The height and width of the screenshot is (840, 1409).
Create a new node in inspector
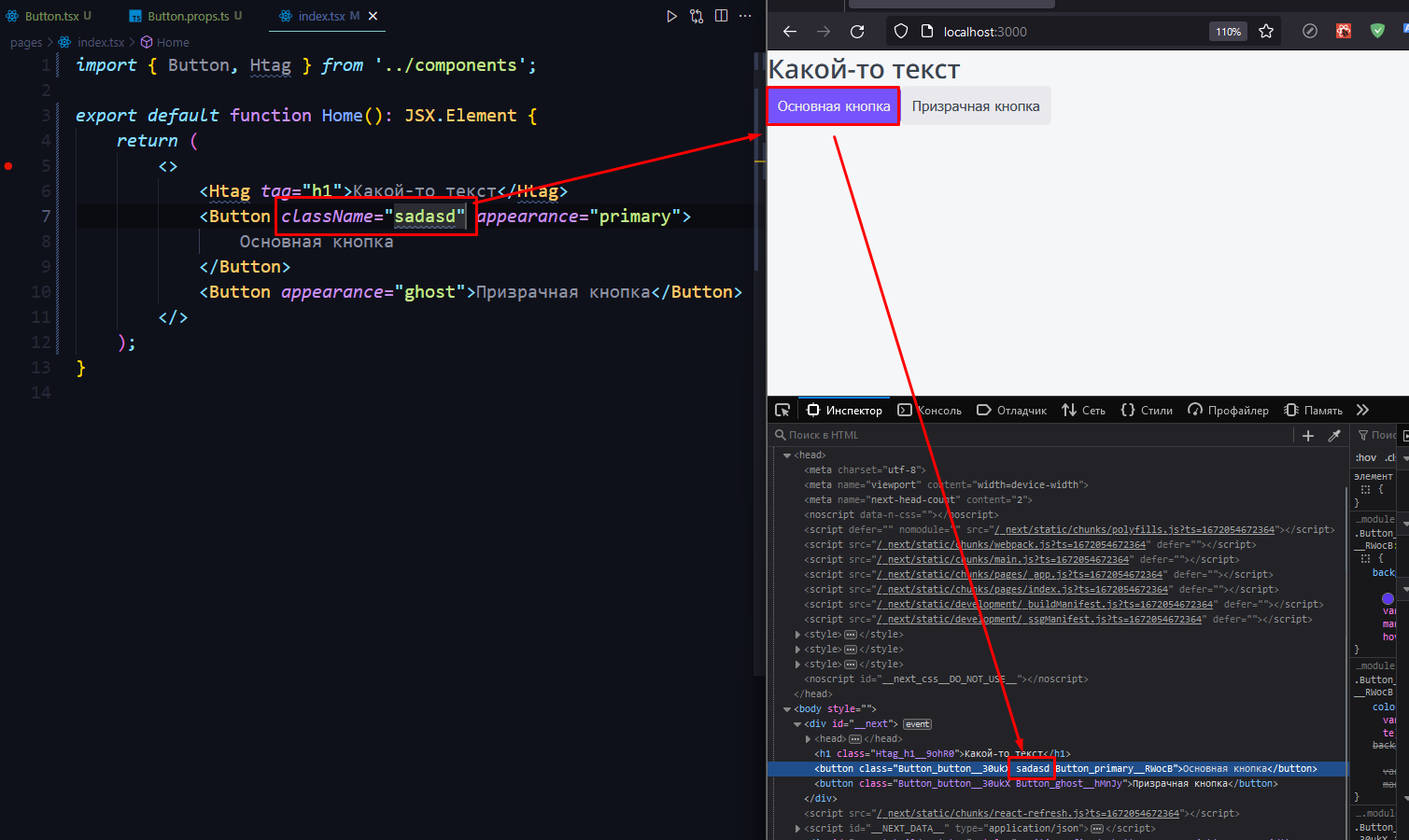(1308, 436)
